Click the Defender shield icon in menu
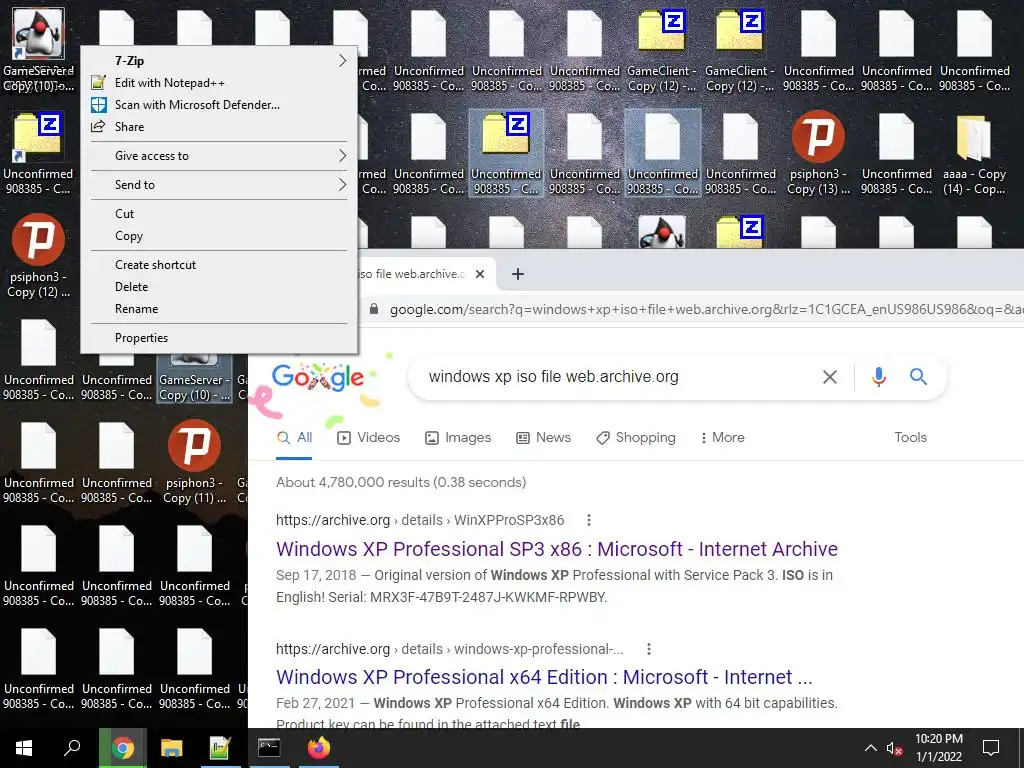 click(x=99, y=105)
